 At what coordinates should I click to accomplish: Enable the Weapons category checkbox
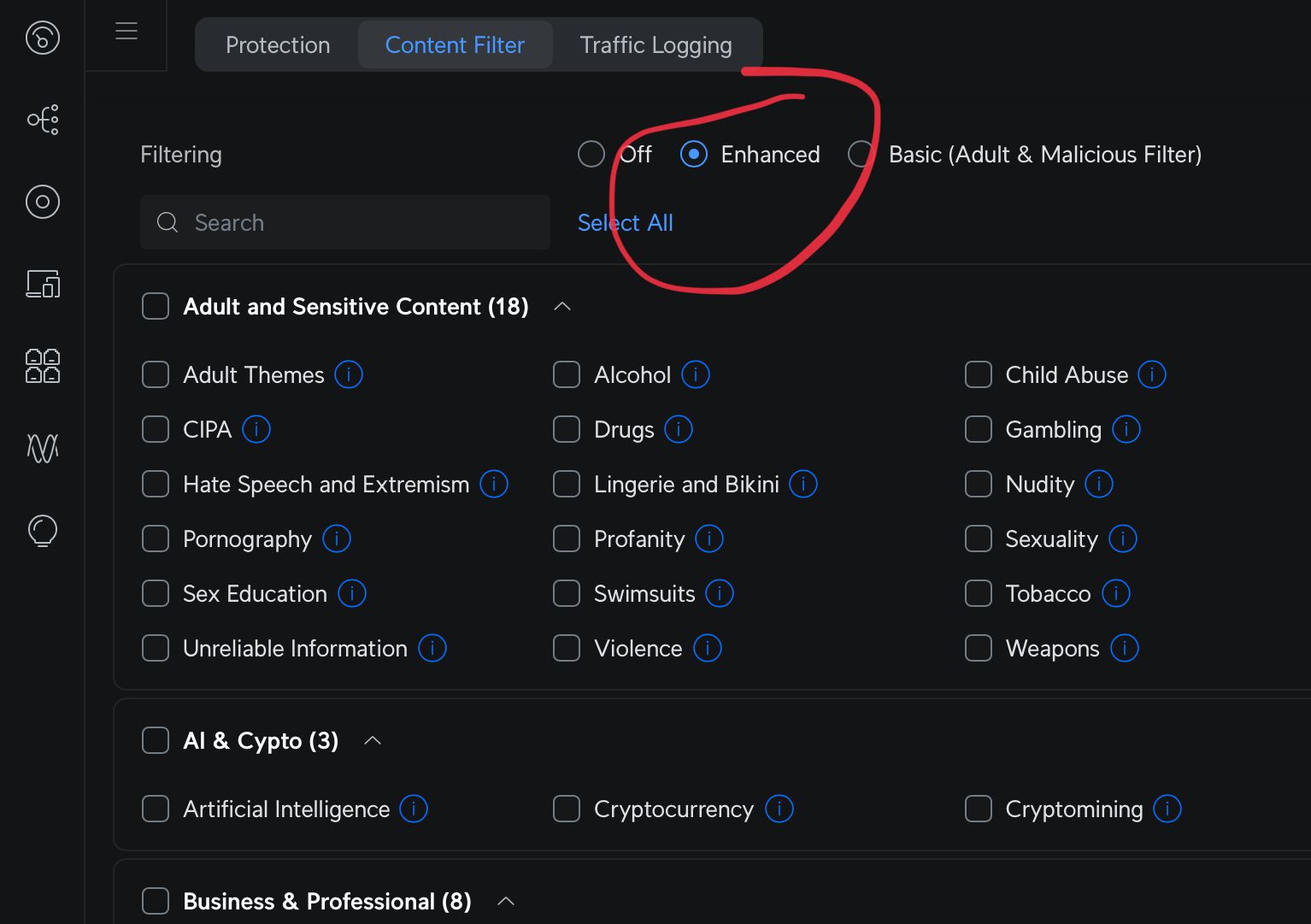tap(979, 649)
